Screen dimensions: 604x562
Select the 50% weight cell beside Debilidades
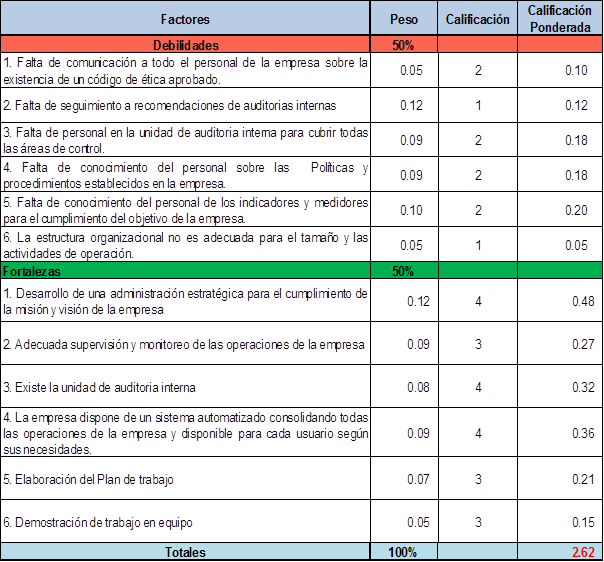[x=404, y=45]
